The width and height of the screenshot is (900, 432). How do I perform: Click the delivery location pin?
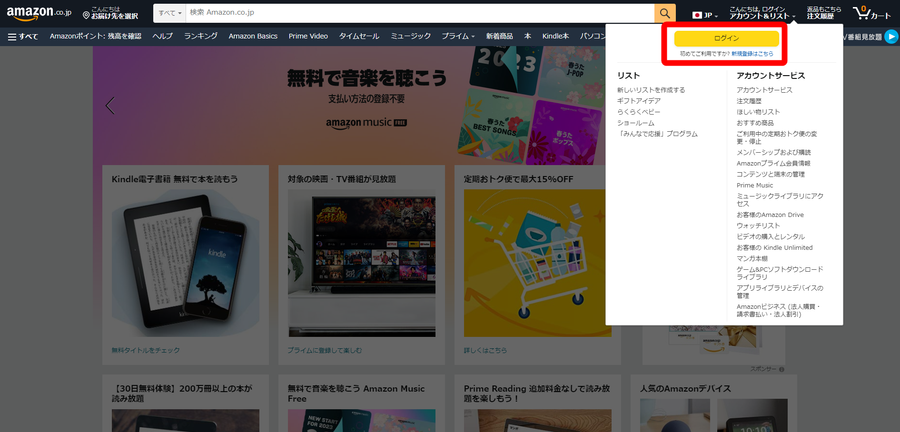[x=86, y=15]
